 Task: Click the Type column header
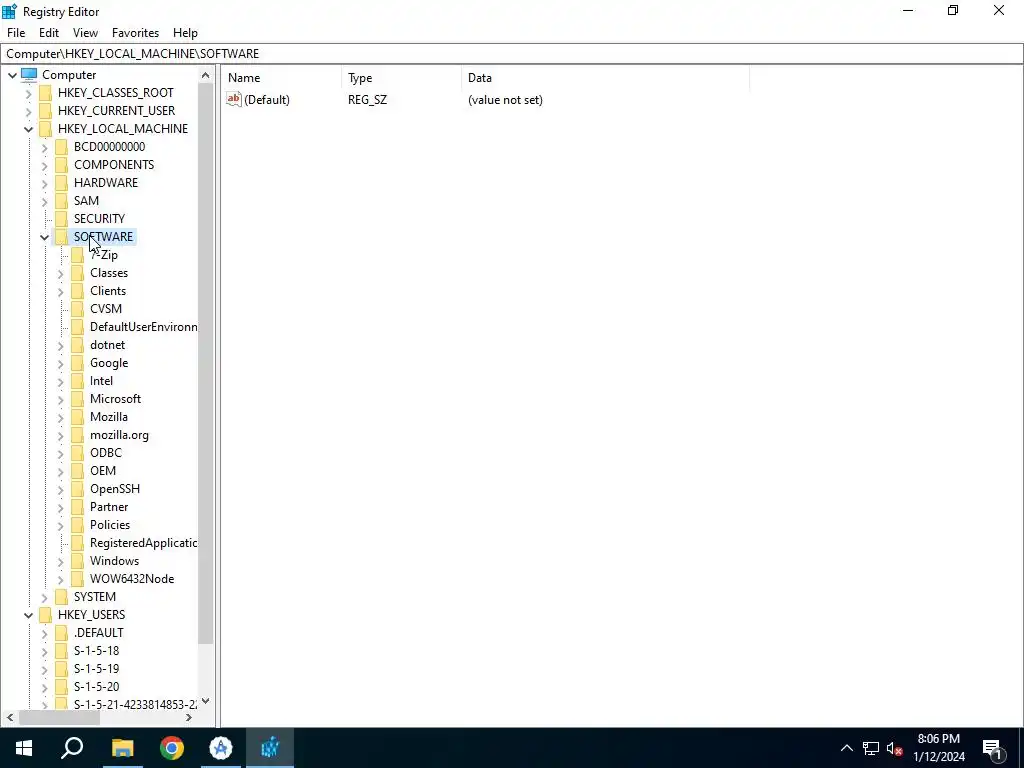pyautogui.click(x=401, y=78)
